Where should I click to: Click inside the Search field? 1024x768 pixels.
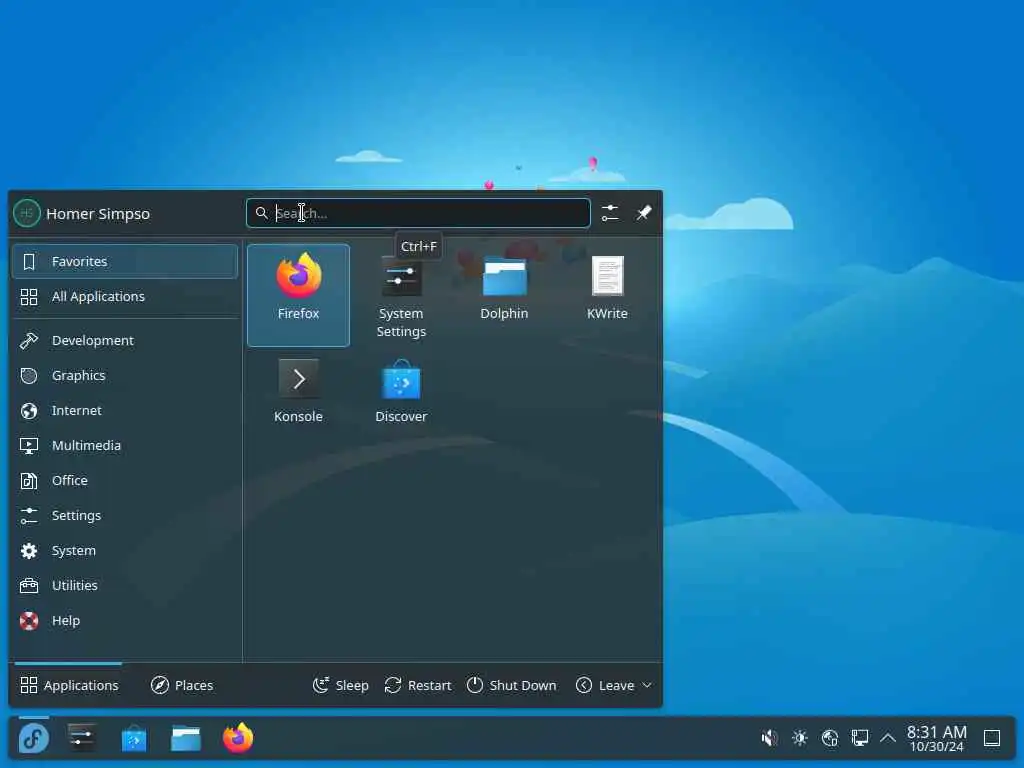click(x=418, y=213)
